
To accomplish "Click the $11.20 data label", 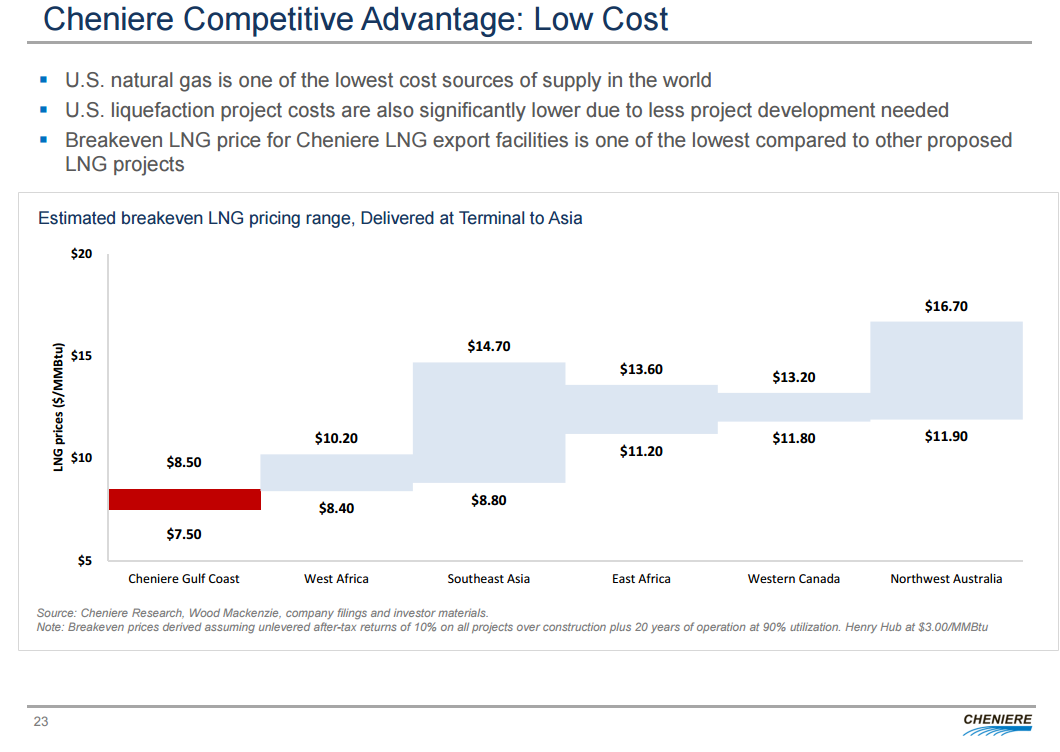I will (641, 452).
